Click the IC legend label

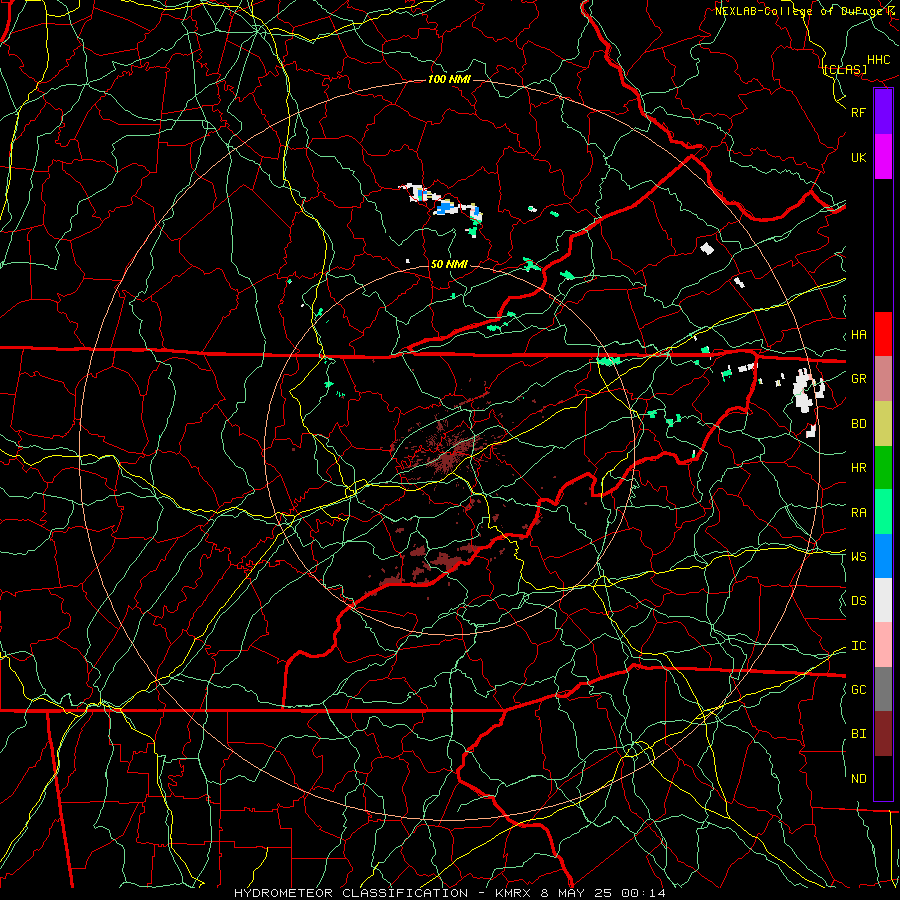[859, 646]
